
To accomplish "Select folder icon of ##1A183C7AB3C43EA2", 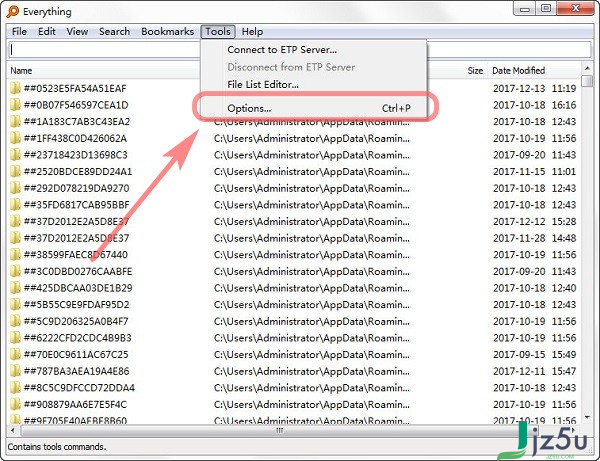I will [x=15, y=121].
